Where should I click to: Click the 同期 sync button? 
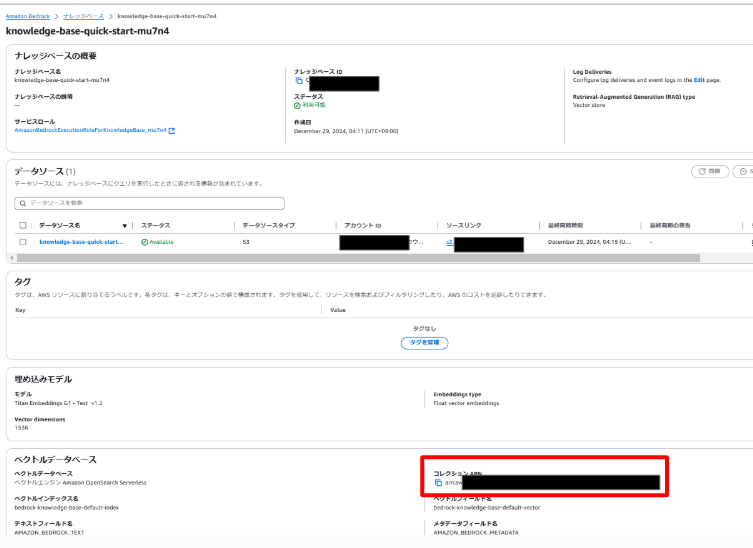pyautogui.click(x=710, y=171)
